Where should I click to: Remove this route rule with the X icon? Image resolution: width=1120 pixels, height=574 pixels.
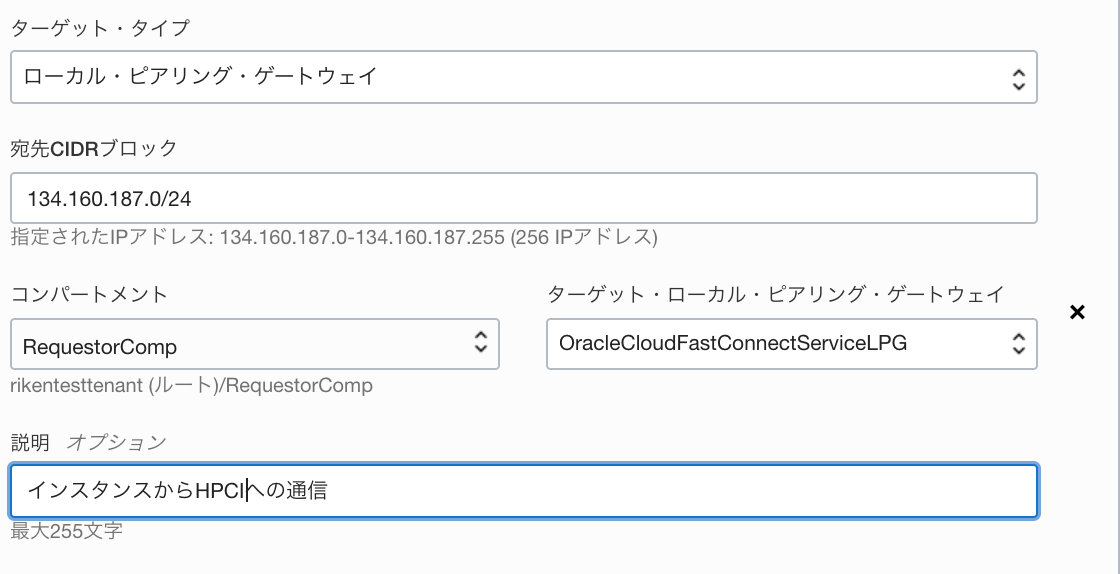point(1077,312)
